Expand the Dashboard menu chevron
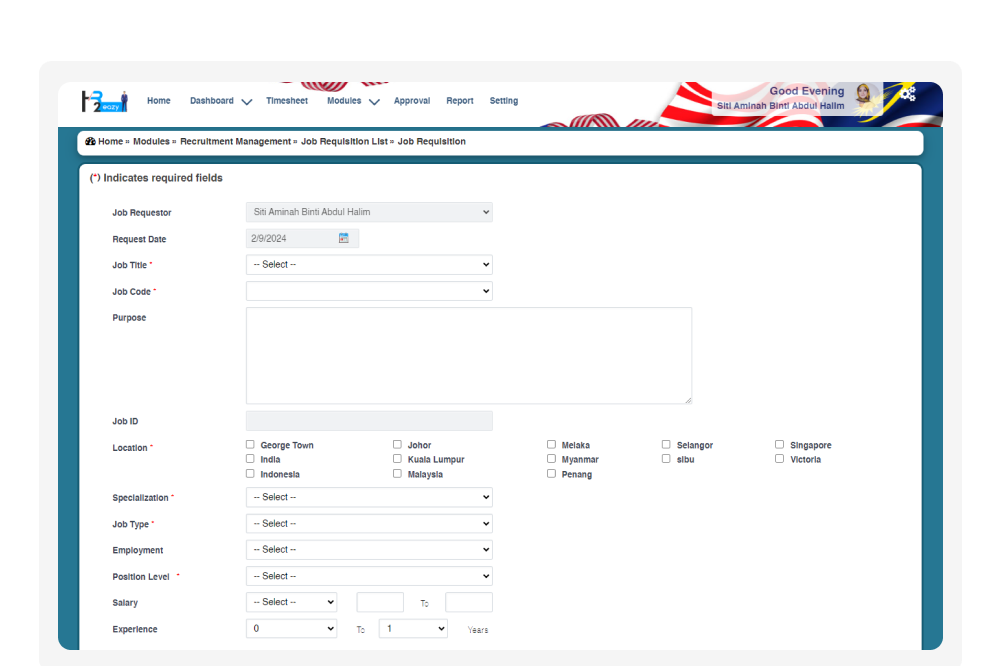Image resolution: width=983 pixels, height=666 pixels. (x=246, y=102)
